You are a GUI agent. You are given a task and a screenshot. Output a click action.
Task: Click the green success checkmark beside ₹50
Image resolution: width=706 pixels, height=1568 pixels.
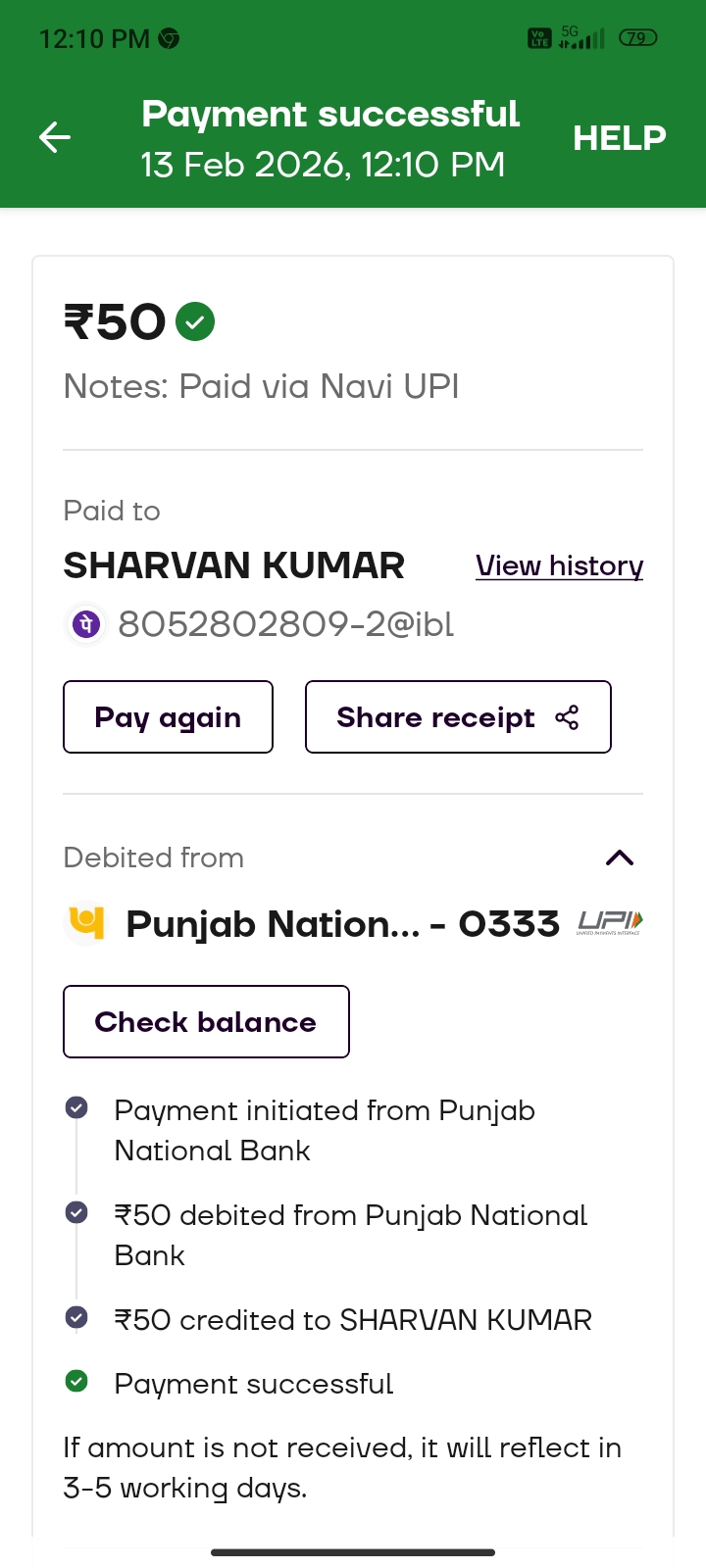click(195, 321)
